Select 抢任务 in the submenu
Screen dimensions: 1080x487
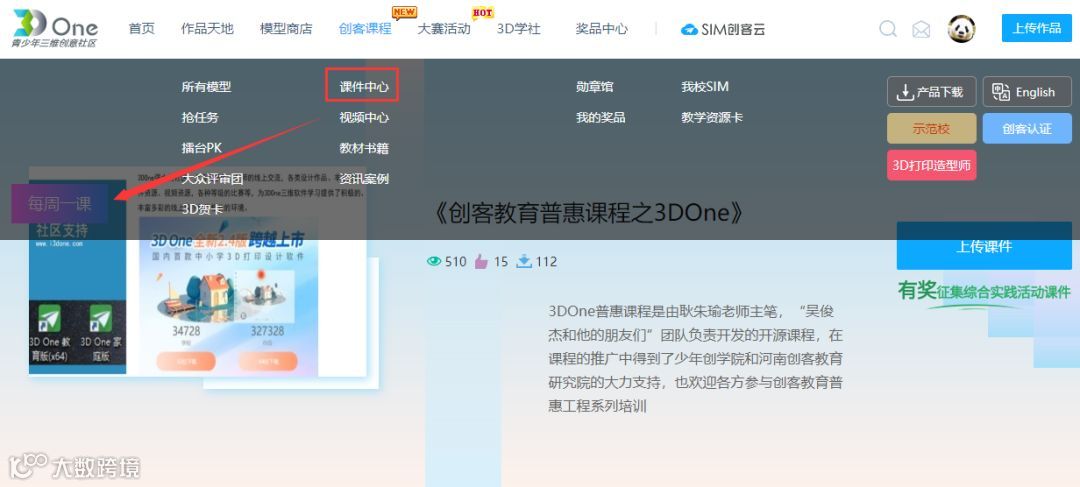point(200,117)
